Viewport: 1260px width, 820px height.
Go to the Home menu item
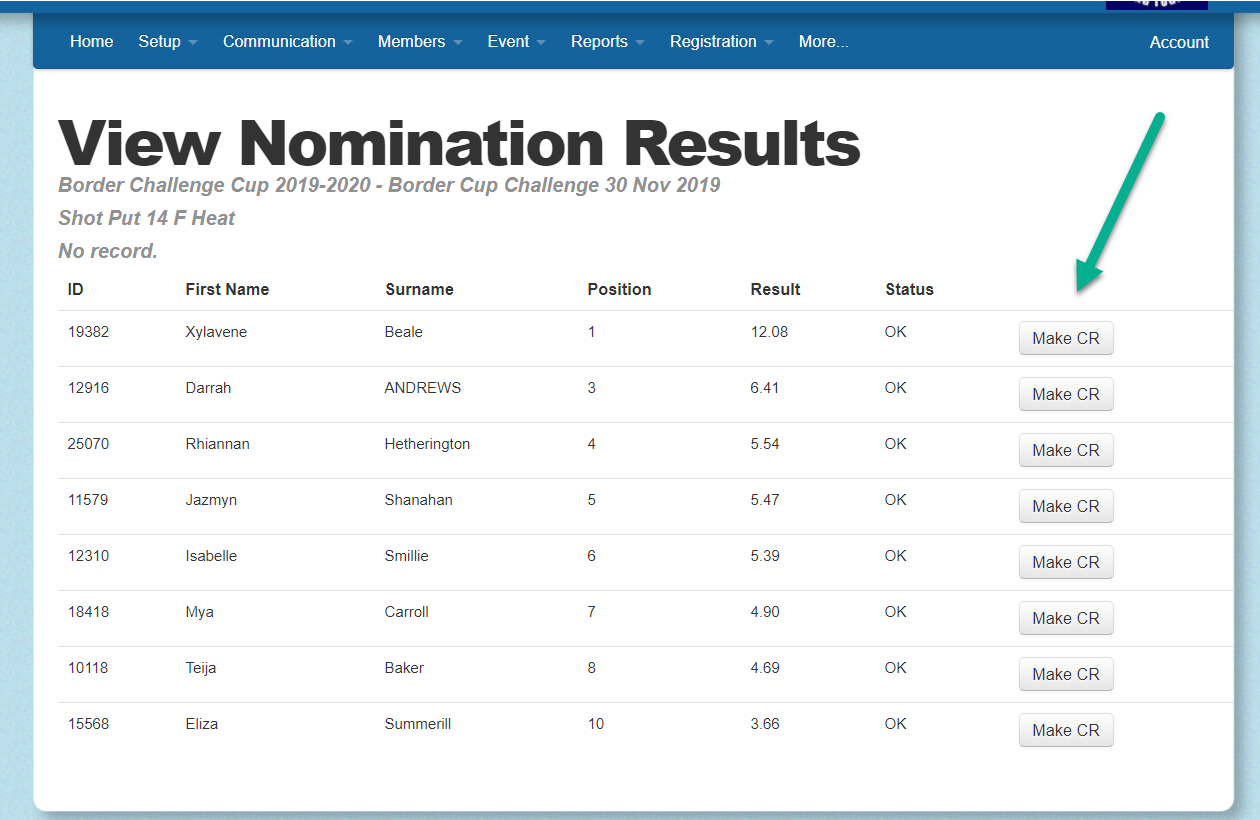click(x=91, y=41)
